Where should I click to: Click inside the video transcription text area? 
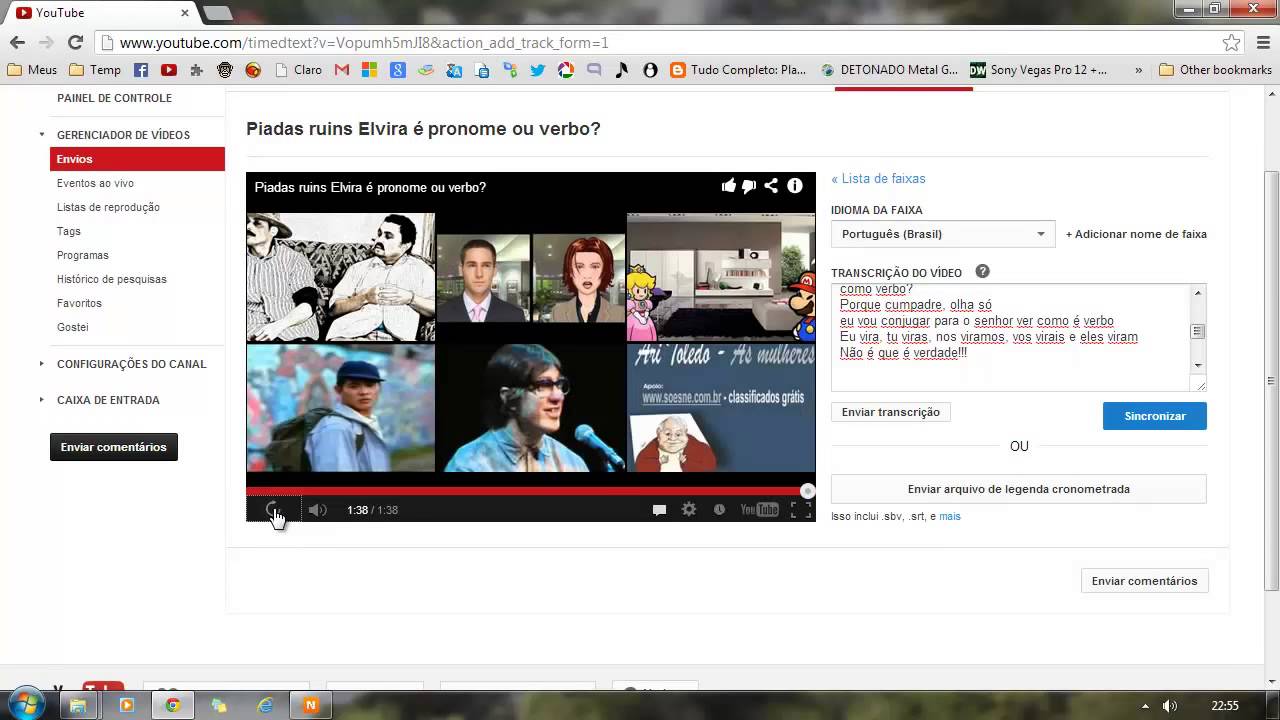point(1010,337)
